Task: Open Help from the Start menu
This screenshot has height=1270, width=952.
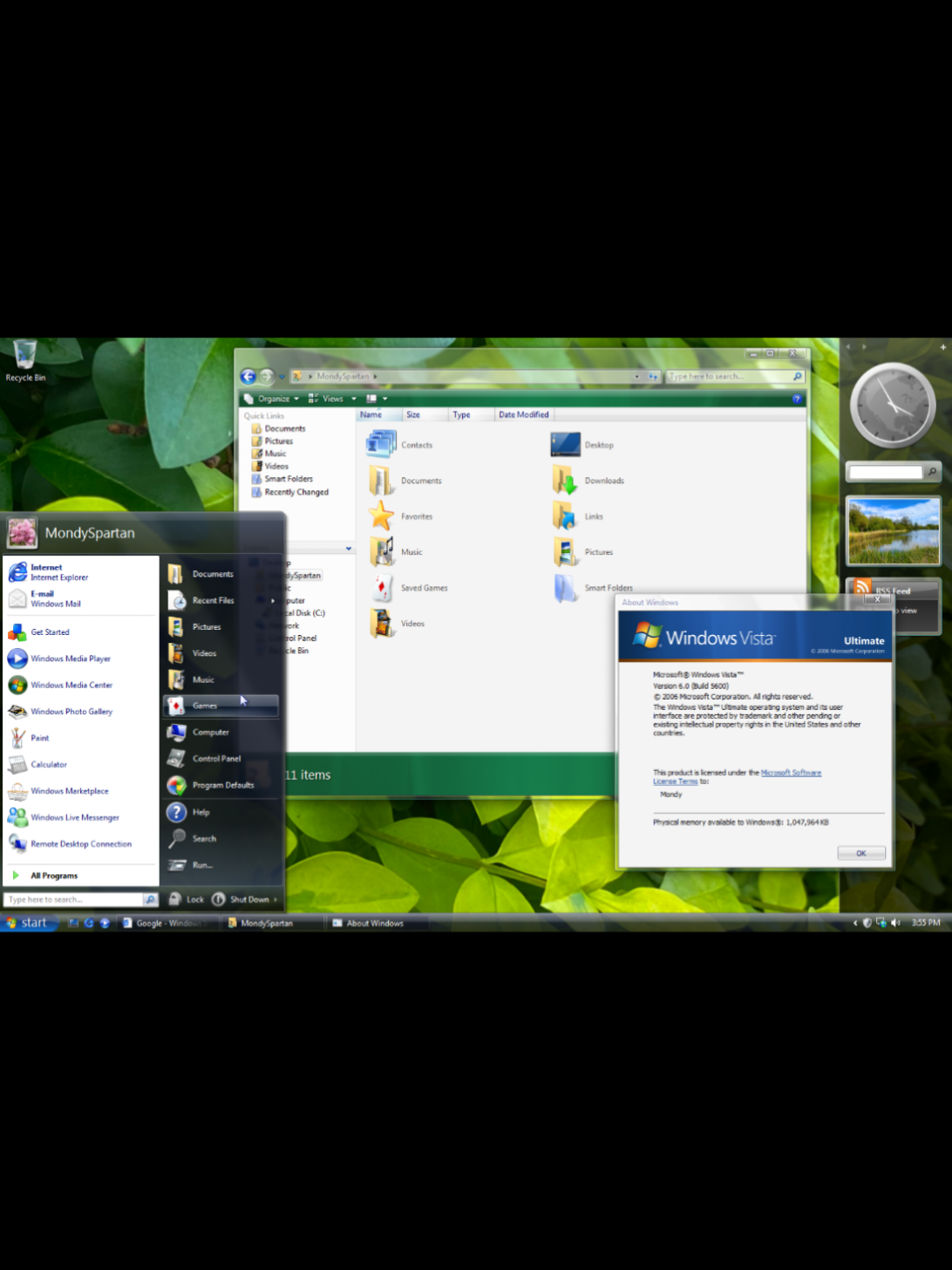Action: click(221, 812)
